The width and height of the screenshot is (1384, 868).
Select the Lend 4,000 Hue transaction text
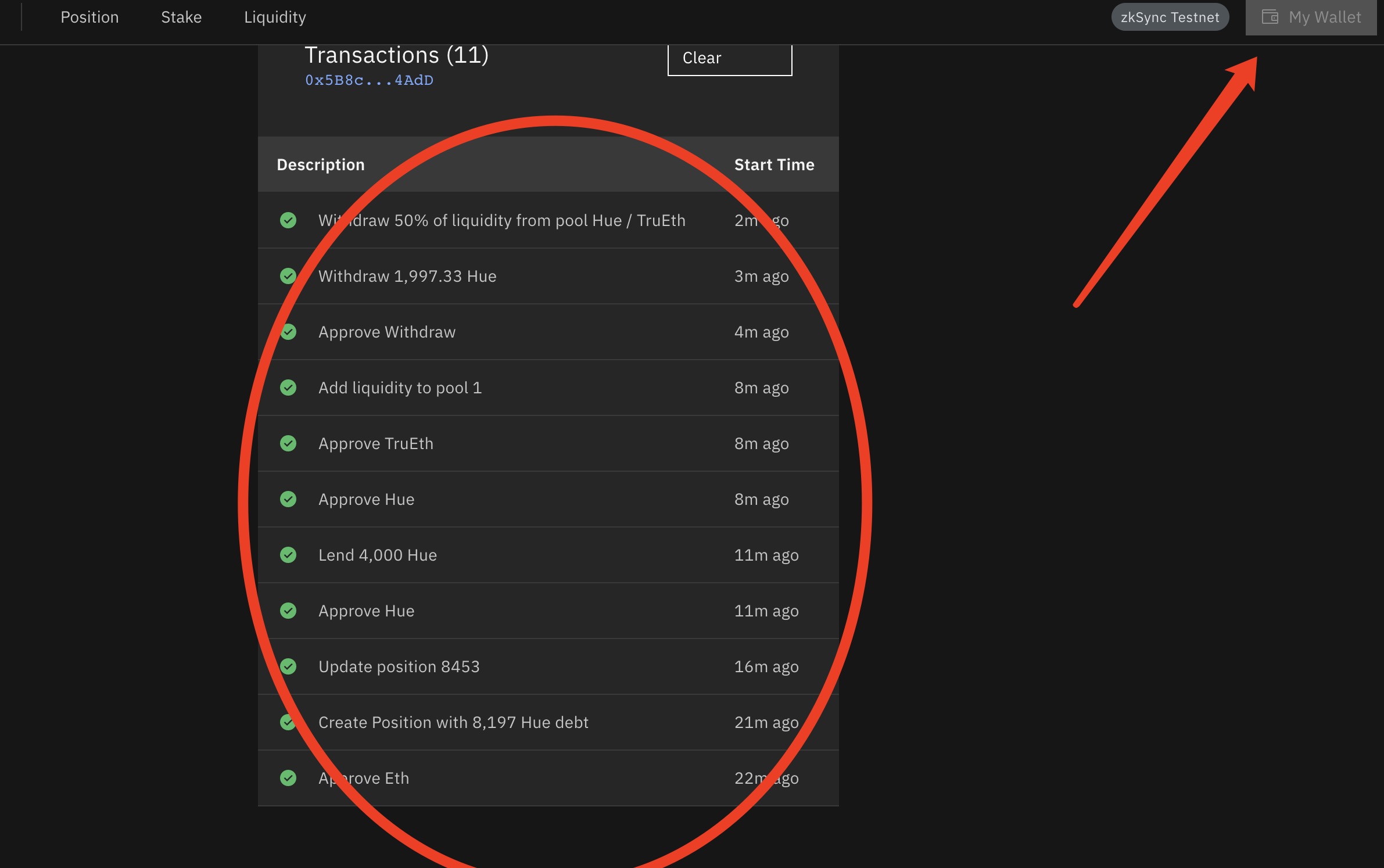(378, 555)
